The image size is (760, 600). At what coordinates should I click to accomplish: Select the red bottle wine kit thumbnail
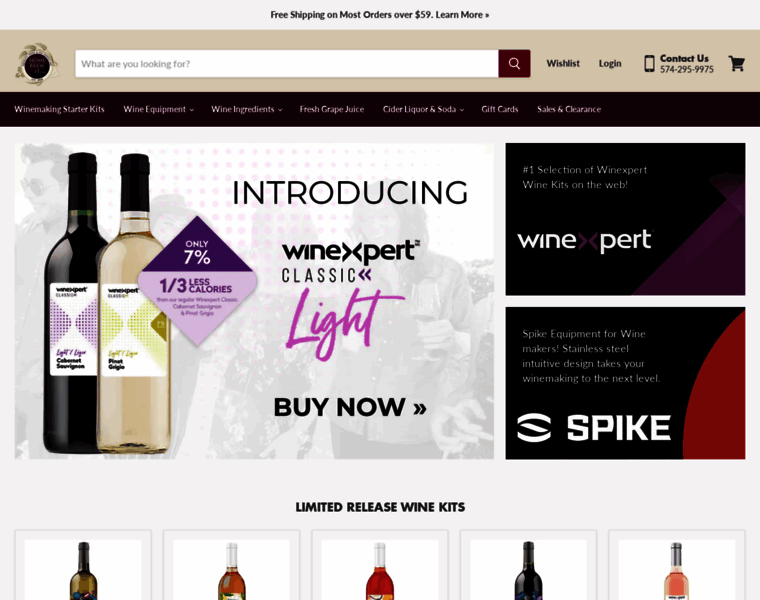380,570
